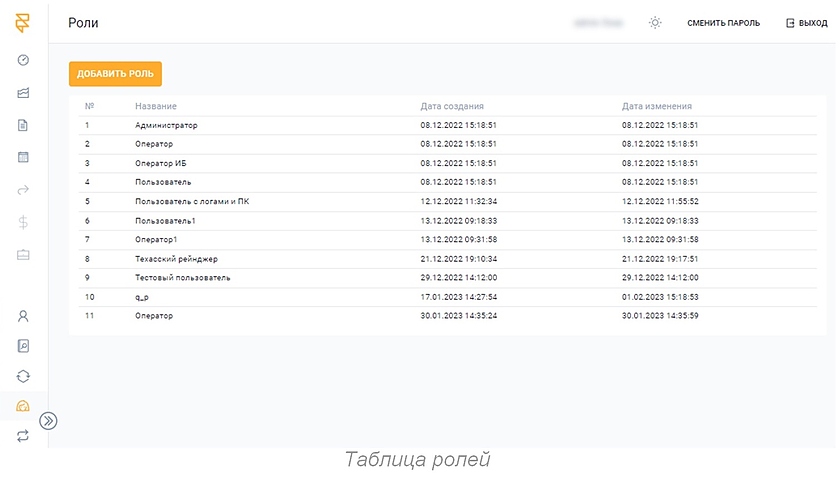Viewport: 840px width, 477px height.
Task: Click the highlighted orange roles sidebar icon
Action: [x=23, y=406]
